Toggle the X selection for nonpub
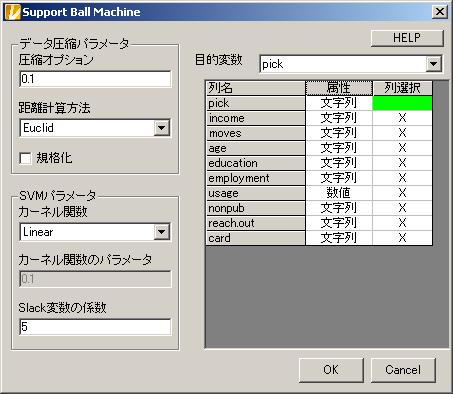The height and width of the screenshot is (394, 453). 402,208
